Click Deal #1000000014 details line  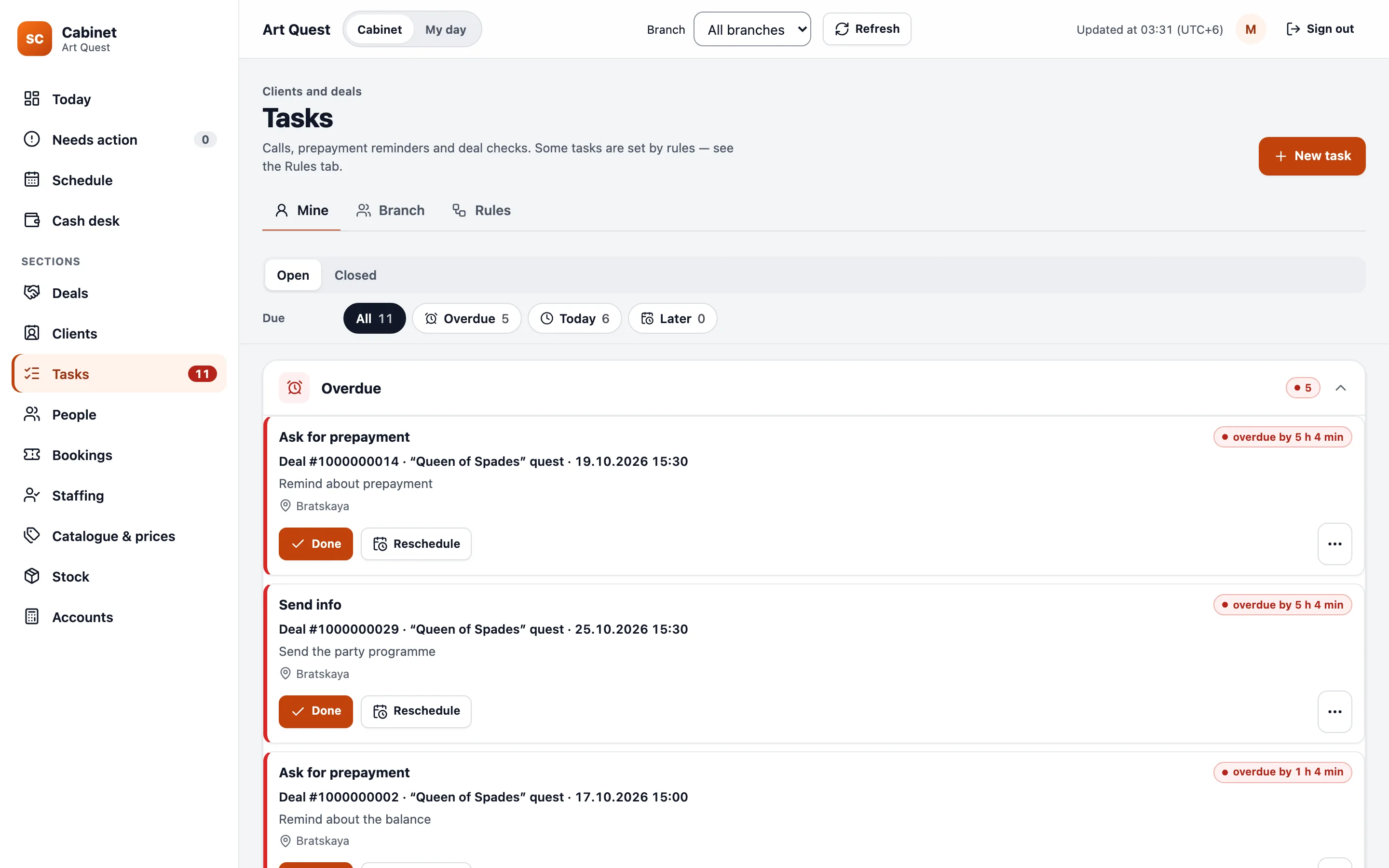(483, 461)
